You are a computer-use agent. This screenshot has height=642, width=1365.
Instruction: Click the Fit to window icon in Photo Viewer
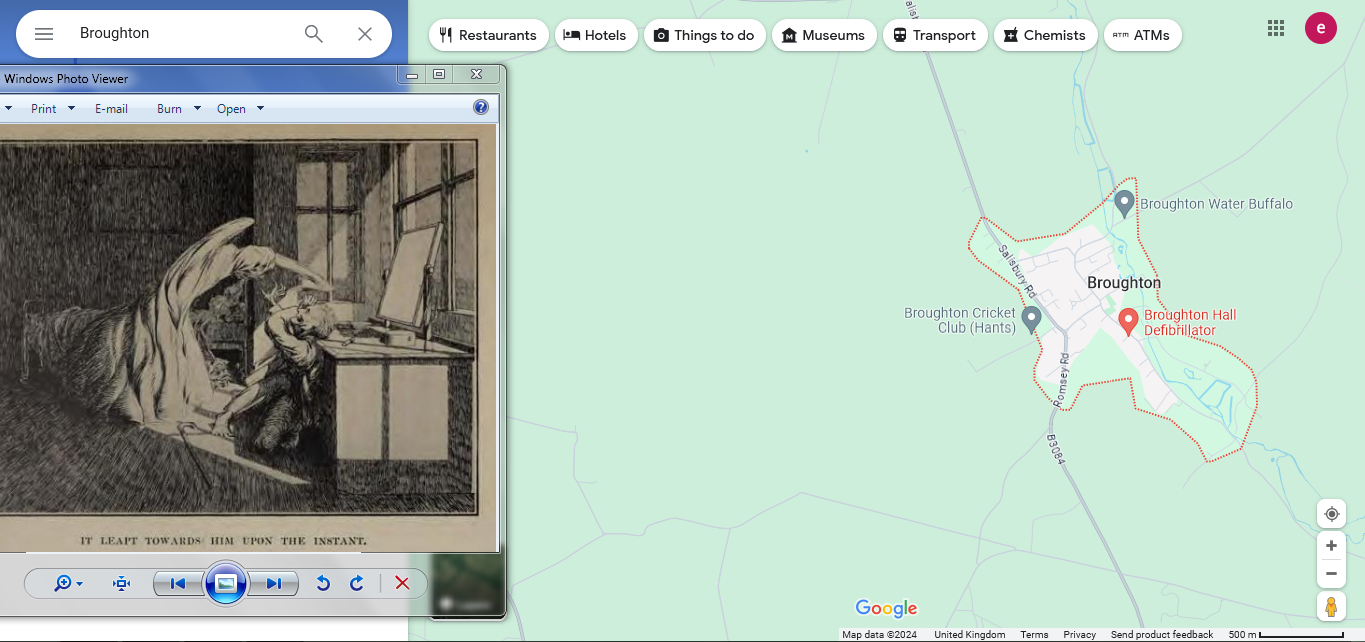(x=122, y=583)
